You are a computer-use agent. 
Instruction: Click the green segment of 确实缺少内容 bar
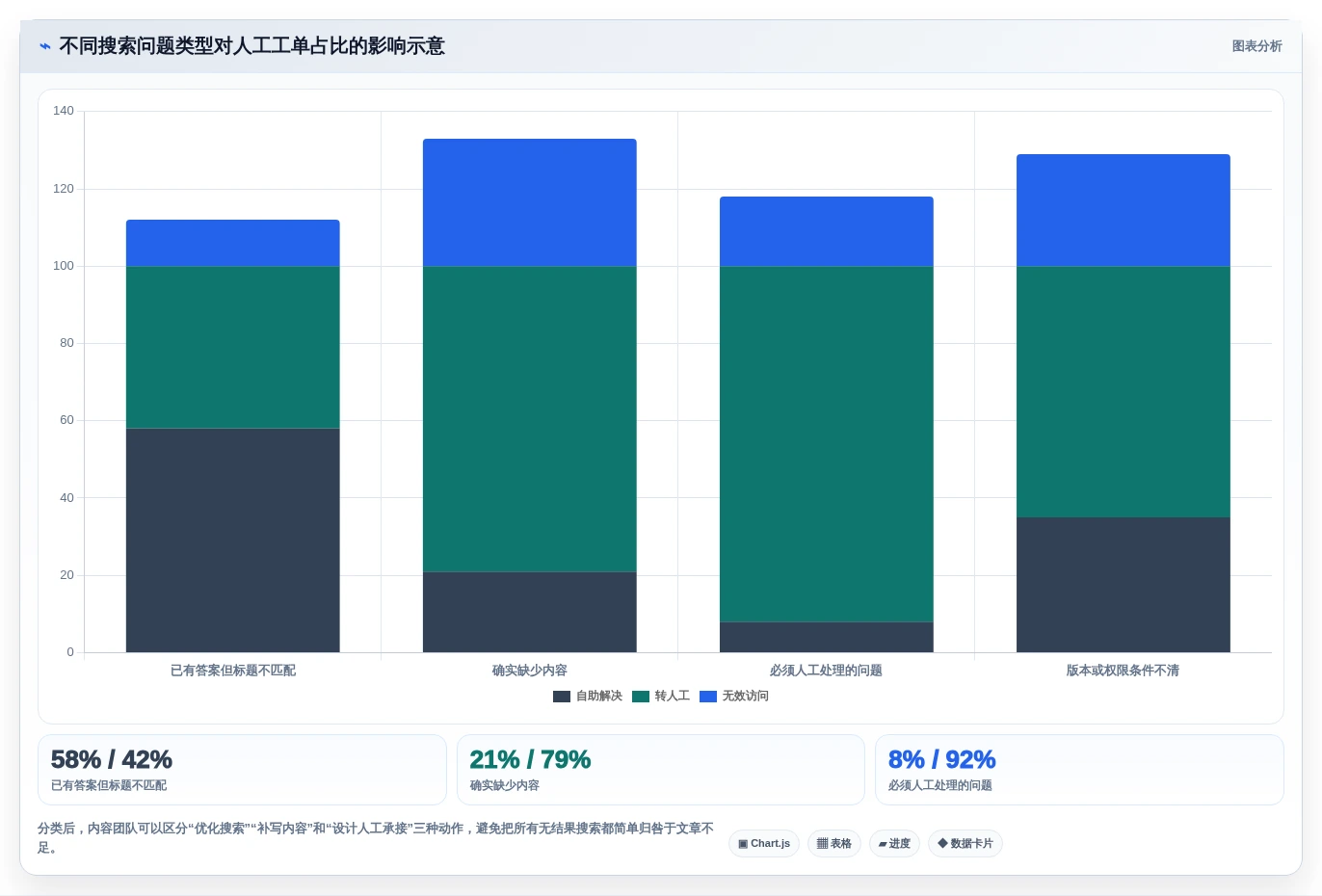point(530,419)
